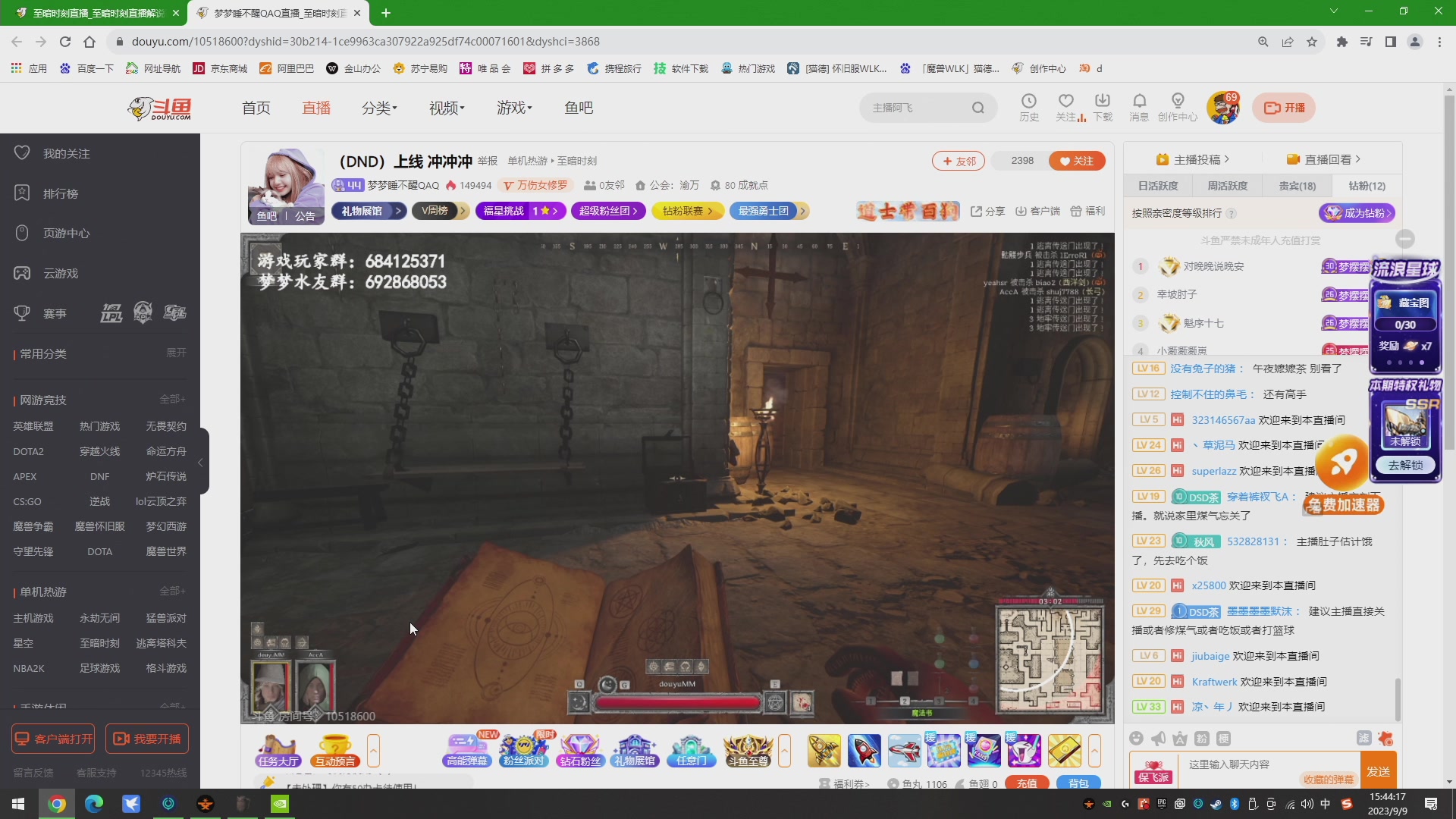Viewport: 1456px width, 819px height.
Task: Switch to 钻粉(12) tab
Action: tap(1367, 186)
